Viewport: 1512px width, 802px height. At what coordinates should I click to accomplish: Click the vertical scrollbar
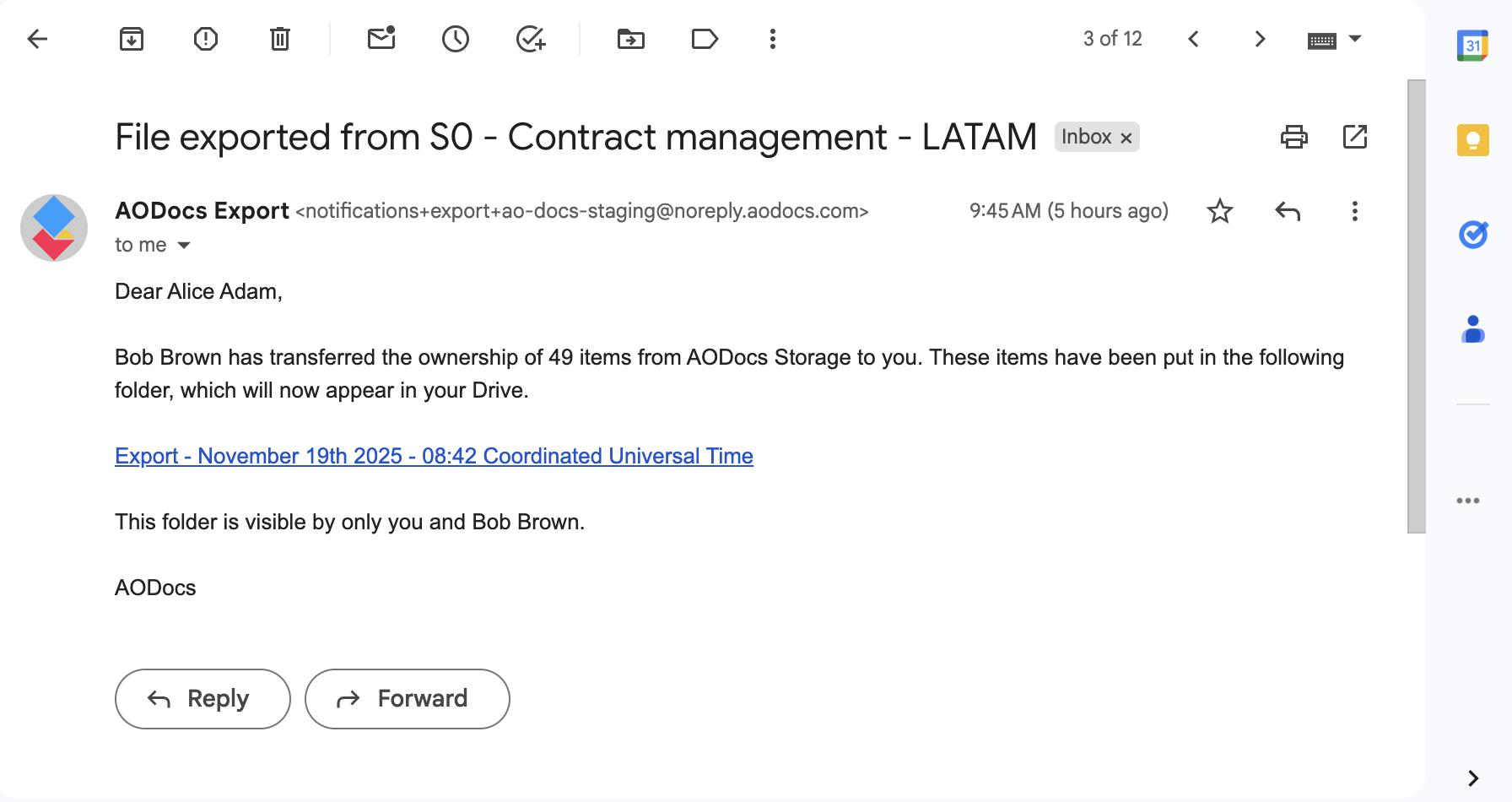pyautogui.click(x=1417, y=306)
